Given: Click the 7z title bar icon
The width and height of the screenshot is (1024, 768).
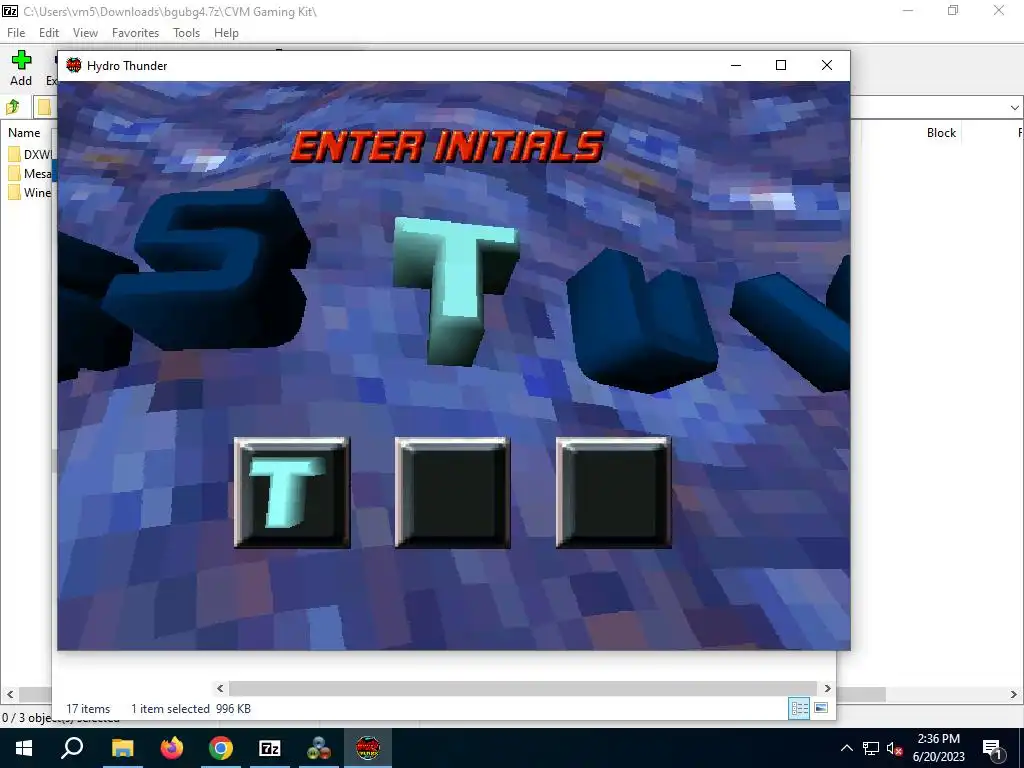Looking at the screenshot, I should [x=10, y=11].
